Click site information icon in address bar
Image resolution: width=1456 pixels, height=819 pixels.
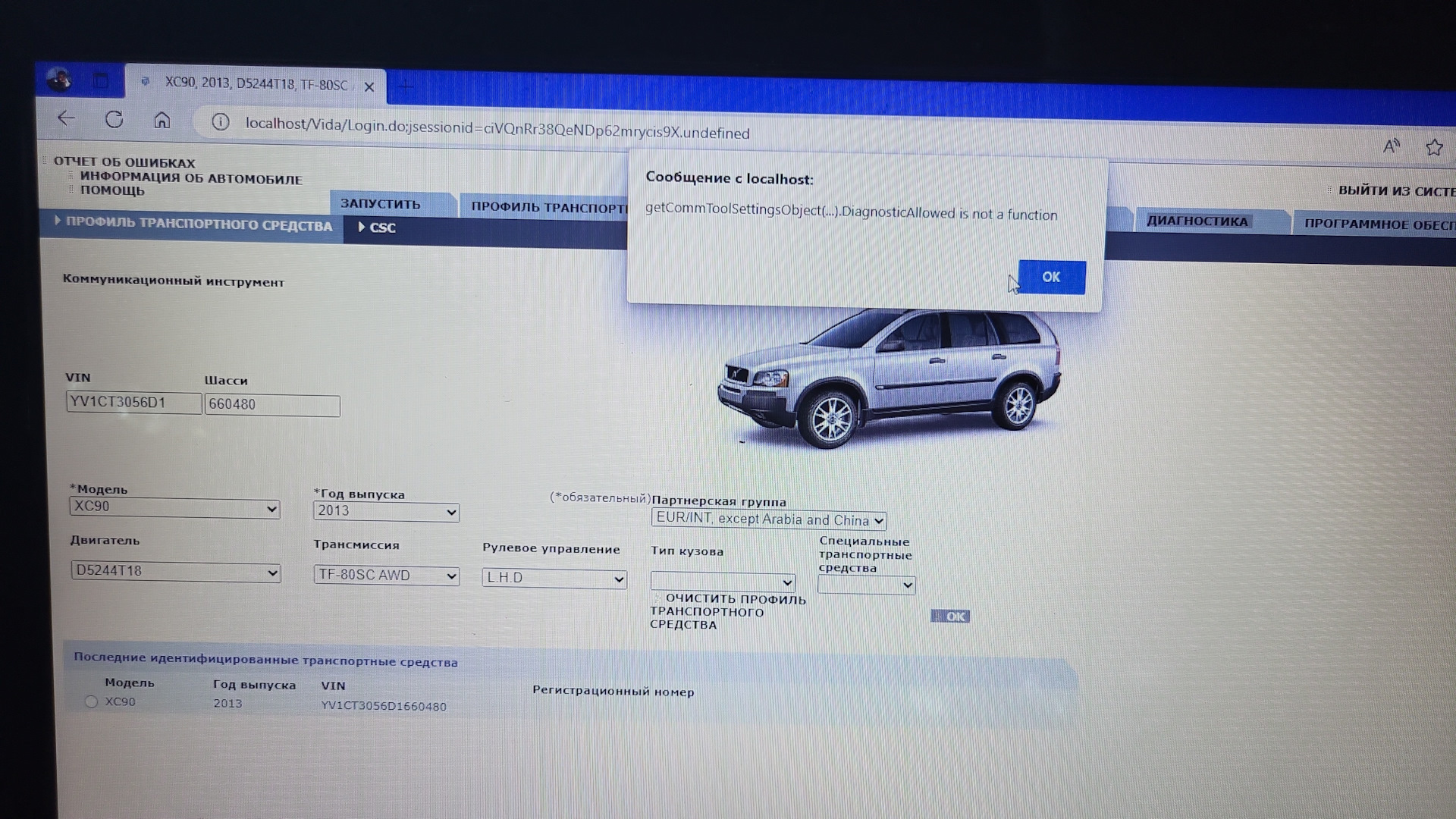220,122
